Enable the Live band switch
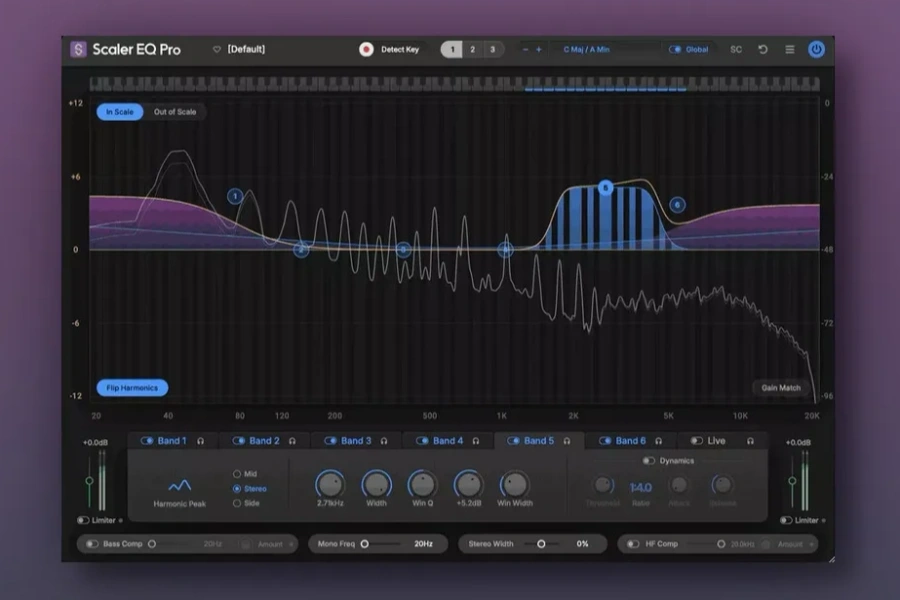 [x=696, y=441]
